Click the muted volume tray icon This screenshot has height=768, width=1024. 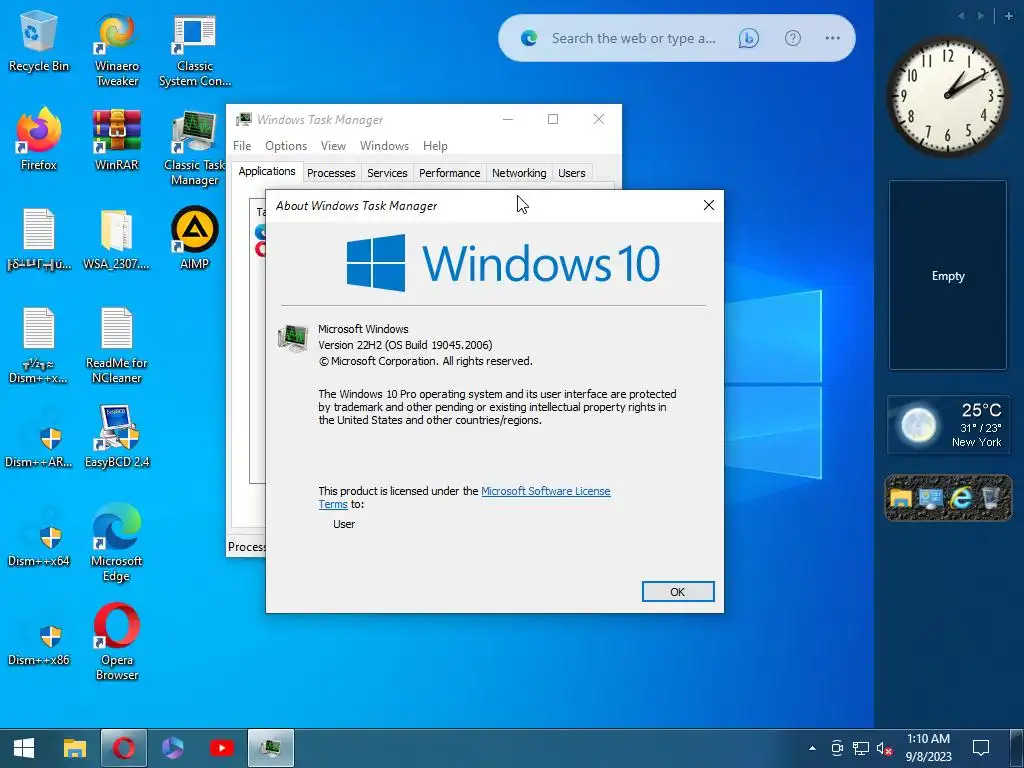click(x=884, y=748)
